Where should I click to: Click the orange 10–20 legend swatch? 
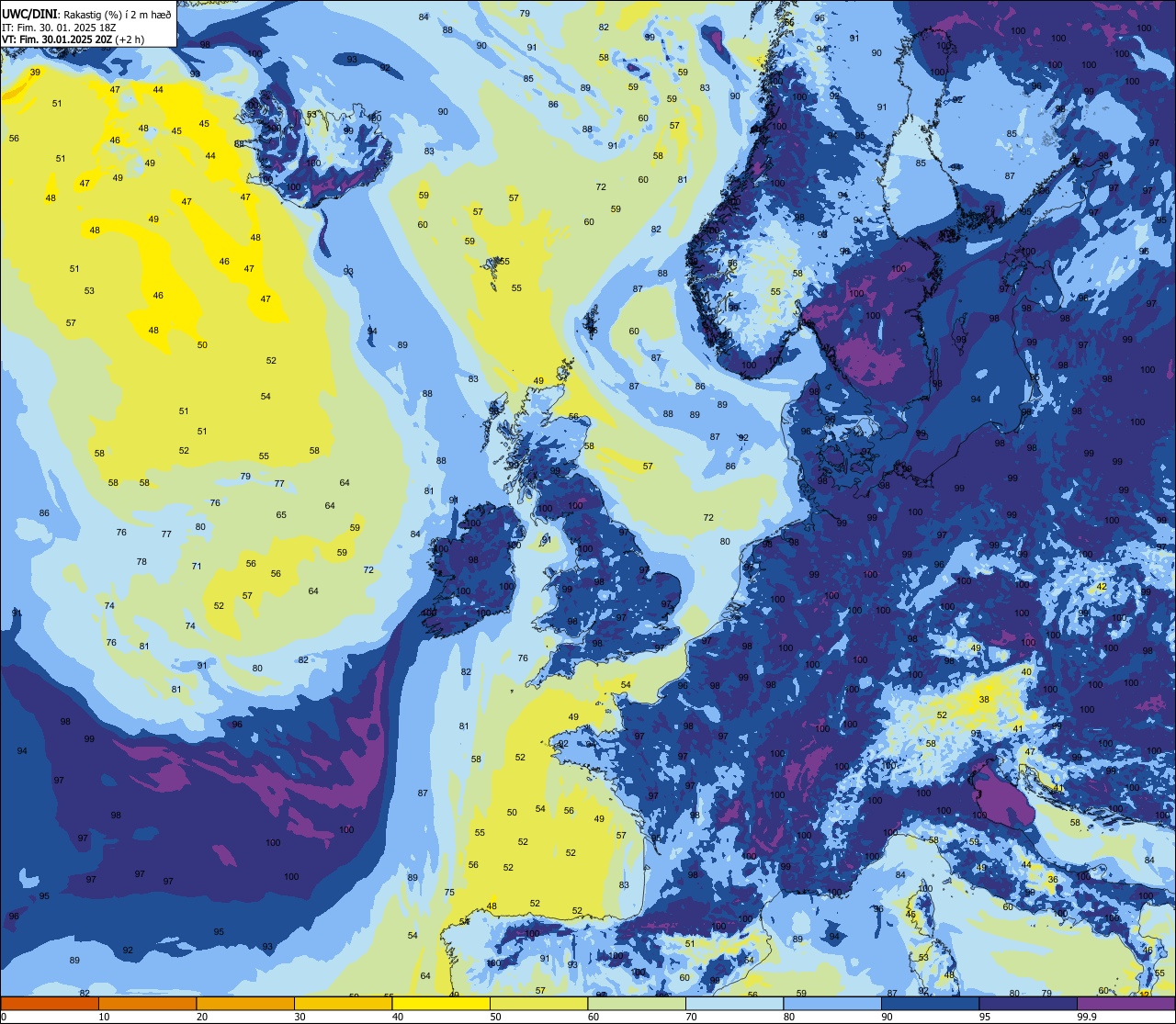tap(147, 1003)
